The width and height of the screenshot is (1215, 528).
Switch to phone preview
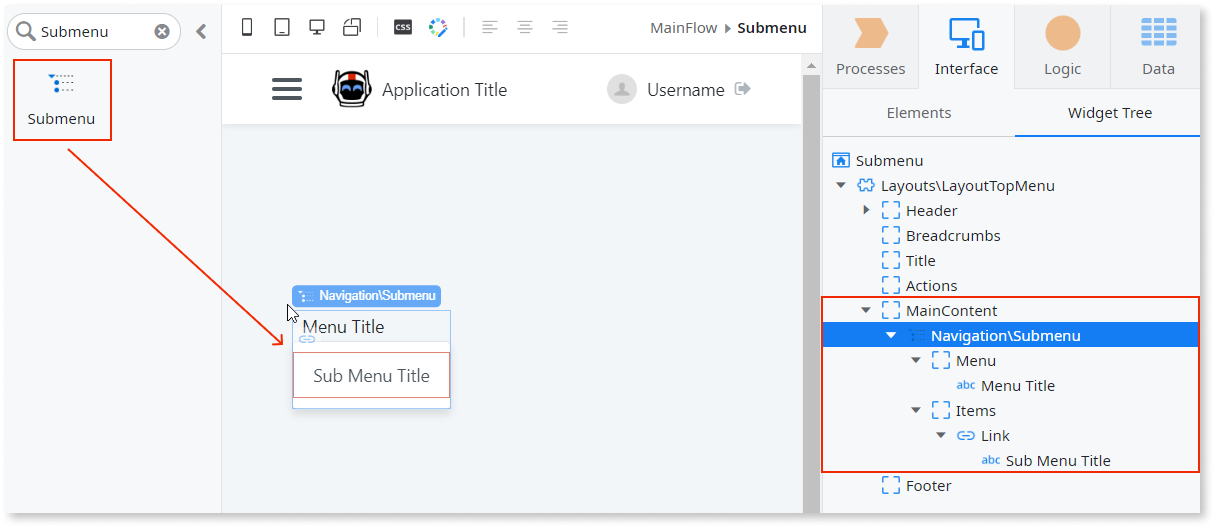pyautogui.click(x=247, y=28)
